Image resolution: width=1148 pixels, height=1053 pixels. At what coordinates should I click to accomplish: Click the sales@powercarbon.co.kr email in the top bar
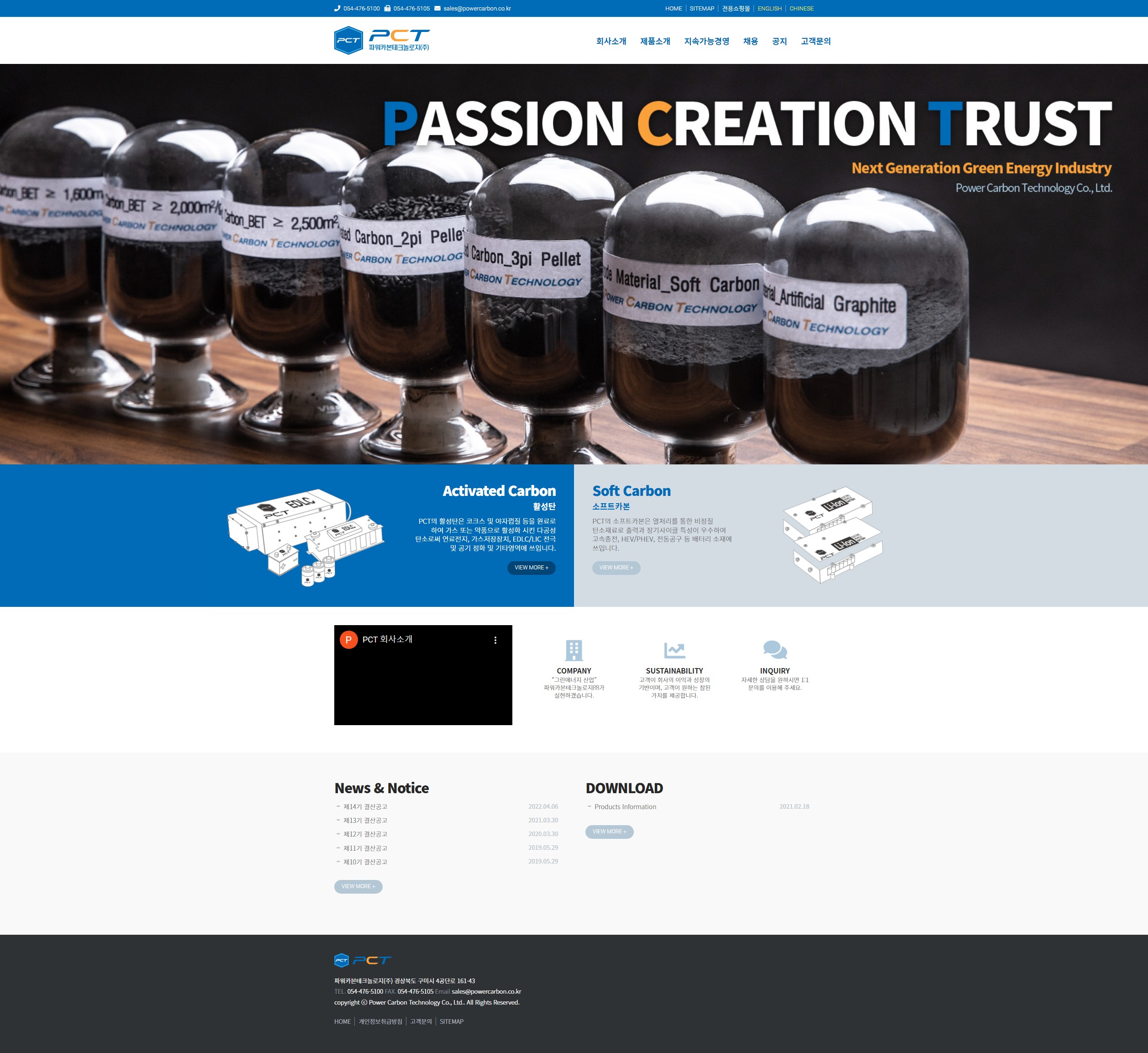click(477, 9)
